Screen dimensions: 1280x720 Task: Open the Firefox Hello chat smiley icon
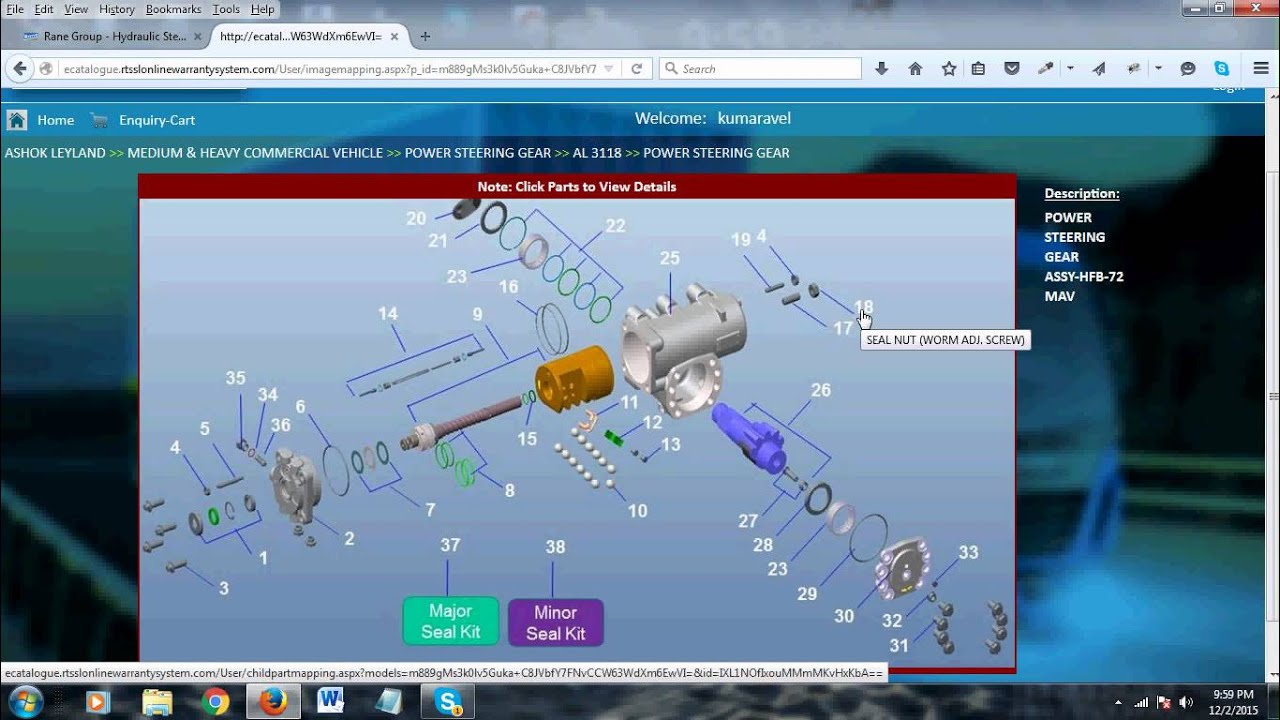pos(1188,69)
